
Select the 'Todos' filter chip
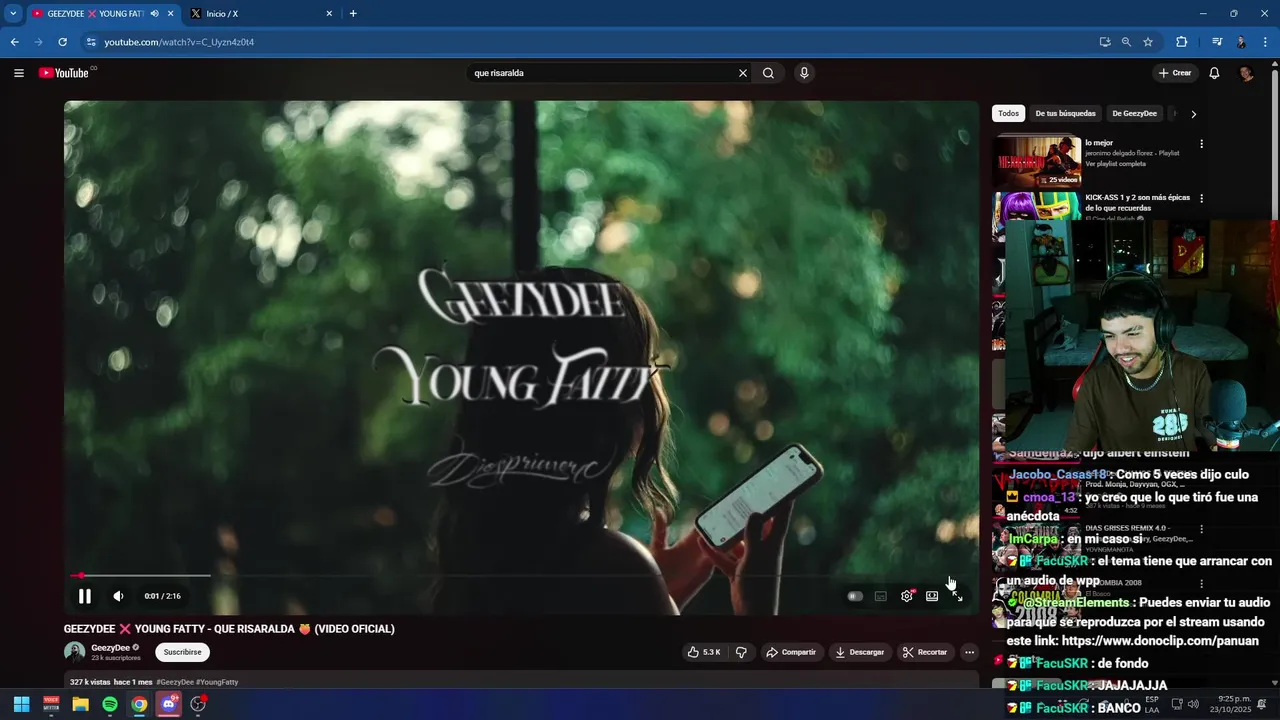pyautogui.click(x=1009, y=113)
